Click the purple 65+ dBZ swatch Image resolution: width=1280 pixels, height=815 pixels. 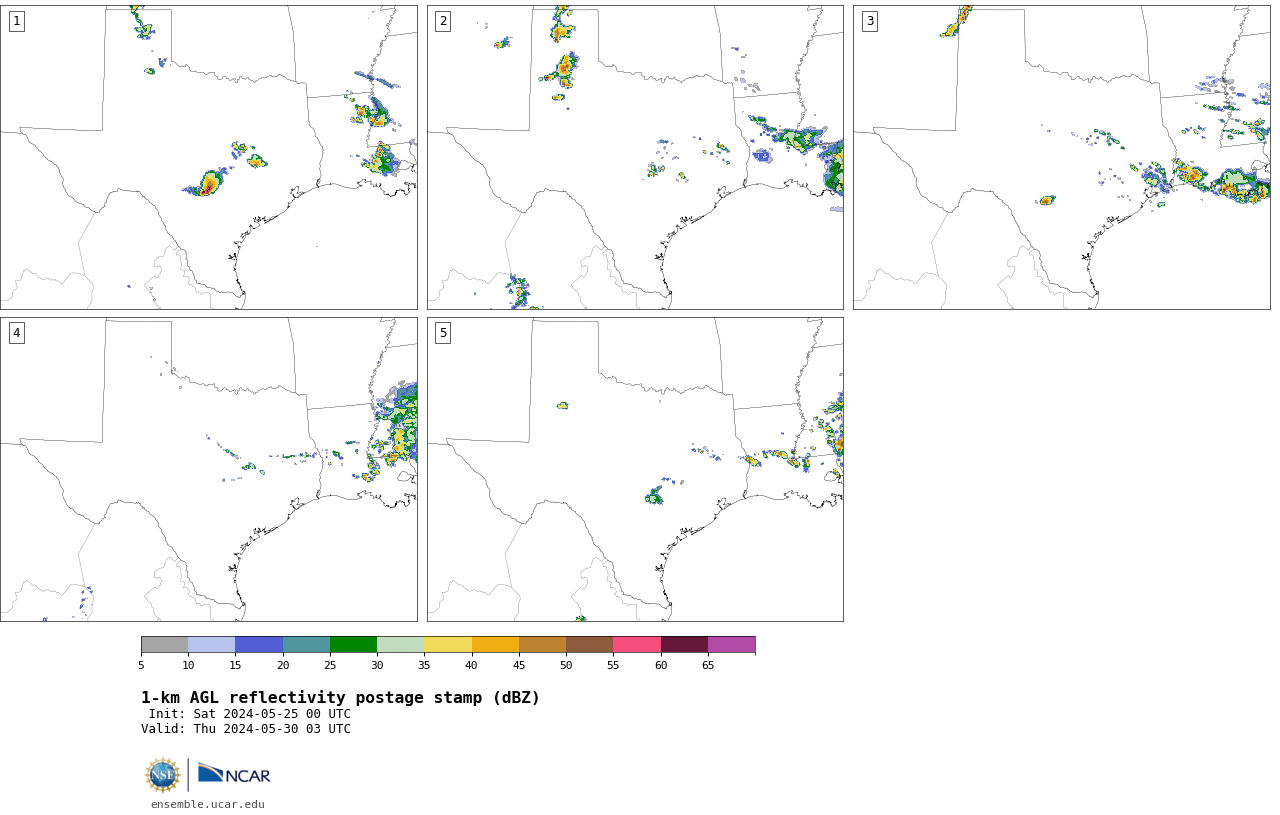[x=732, y=644]
